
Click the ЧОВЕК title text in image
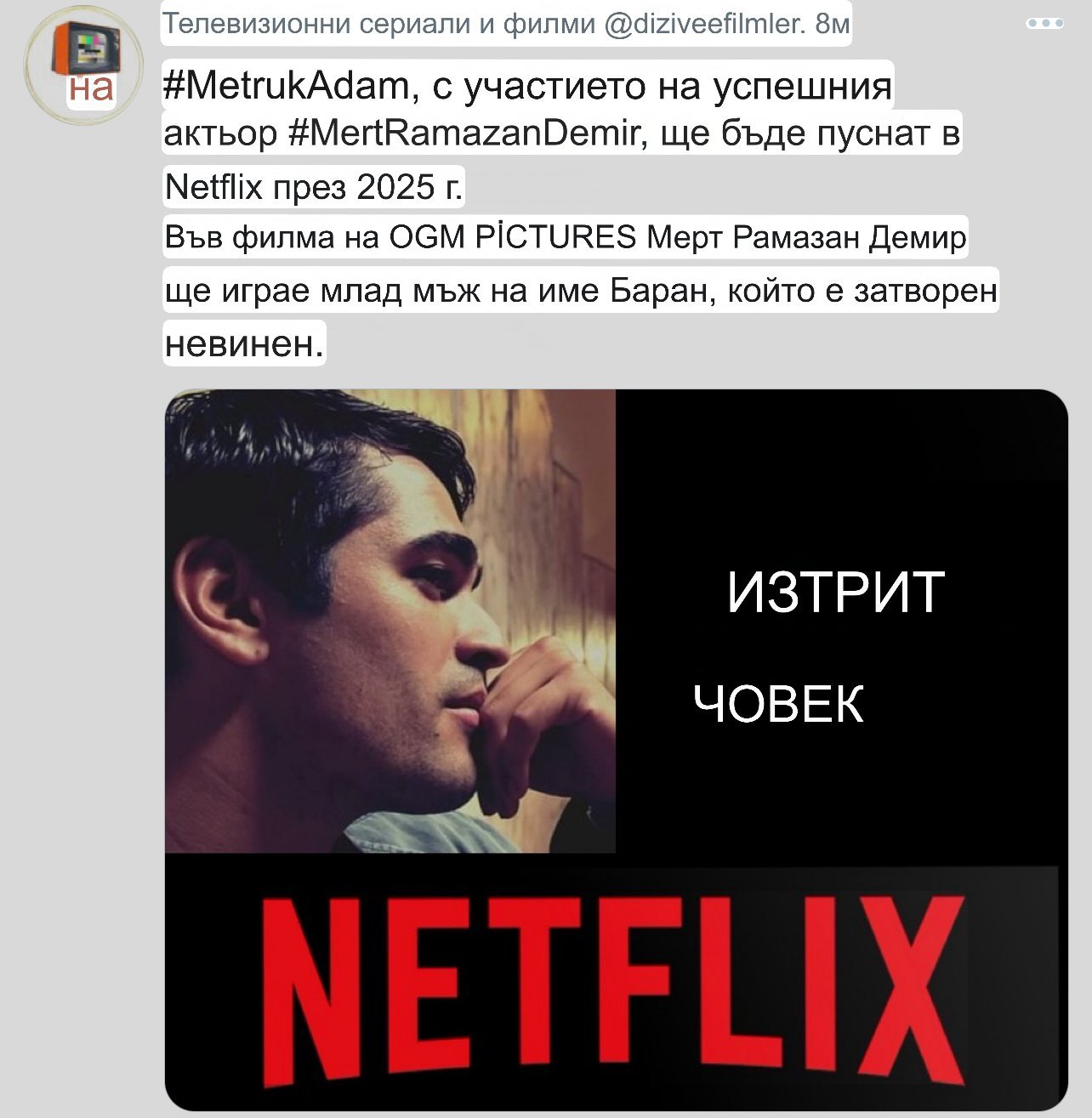[x=778, y=704]
